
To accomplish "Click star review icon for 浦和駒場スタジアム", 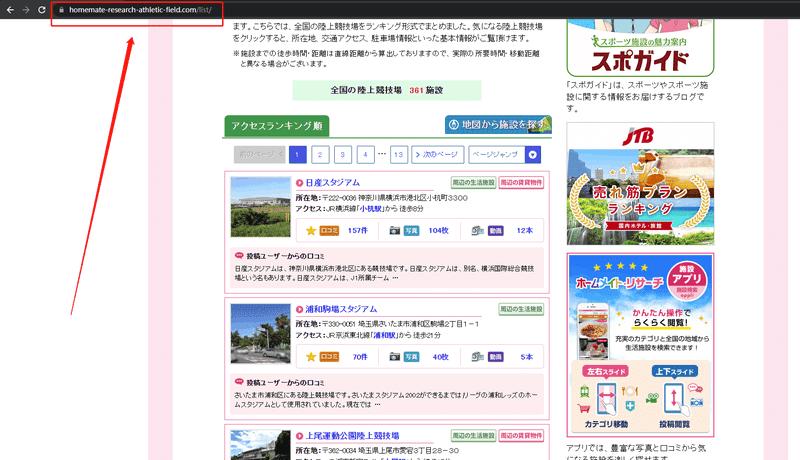I will pyautogui.click(x=311, y=356).
